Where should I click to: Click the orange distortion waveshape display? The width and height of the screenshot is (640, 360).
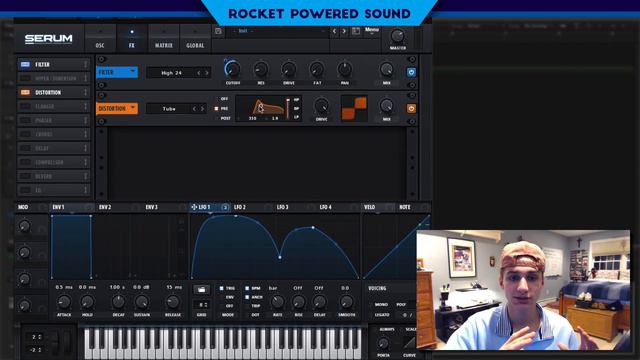354,108
